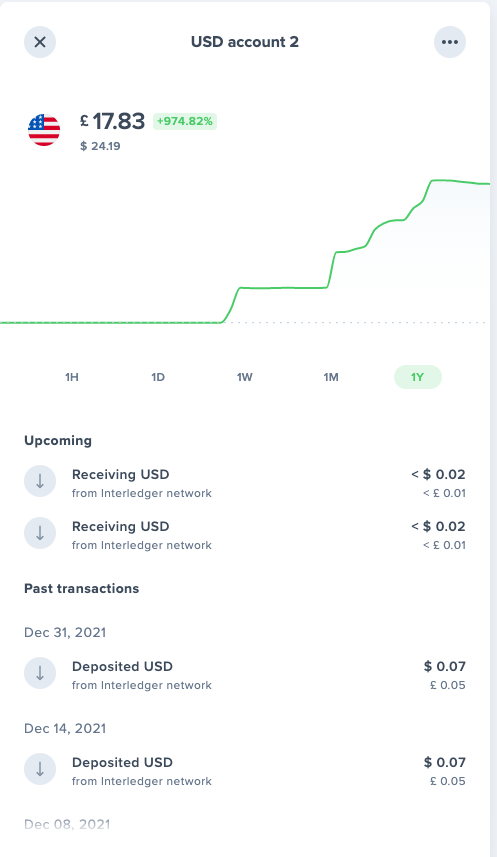
Task: Select the 1Y time range
Action: coord(418,377)
